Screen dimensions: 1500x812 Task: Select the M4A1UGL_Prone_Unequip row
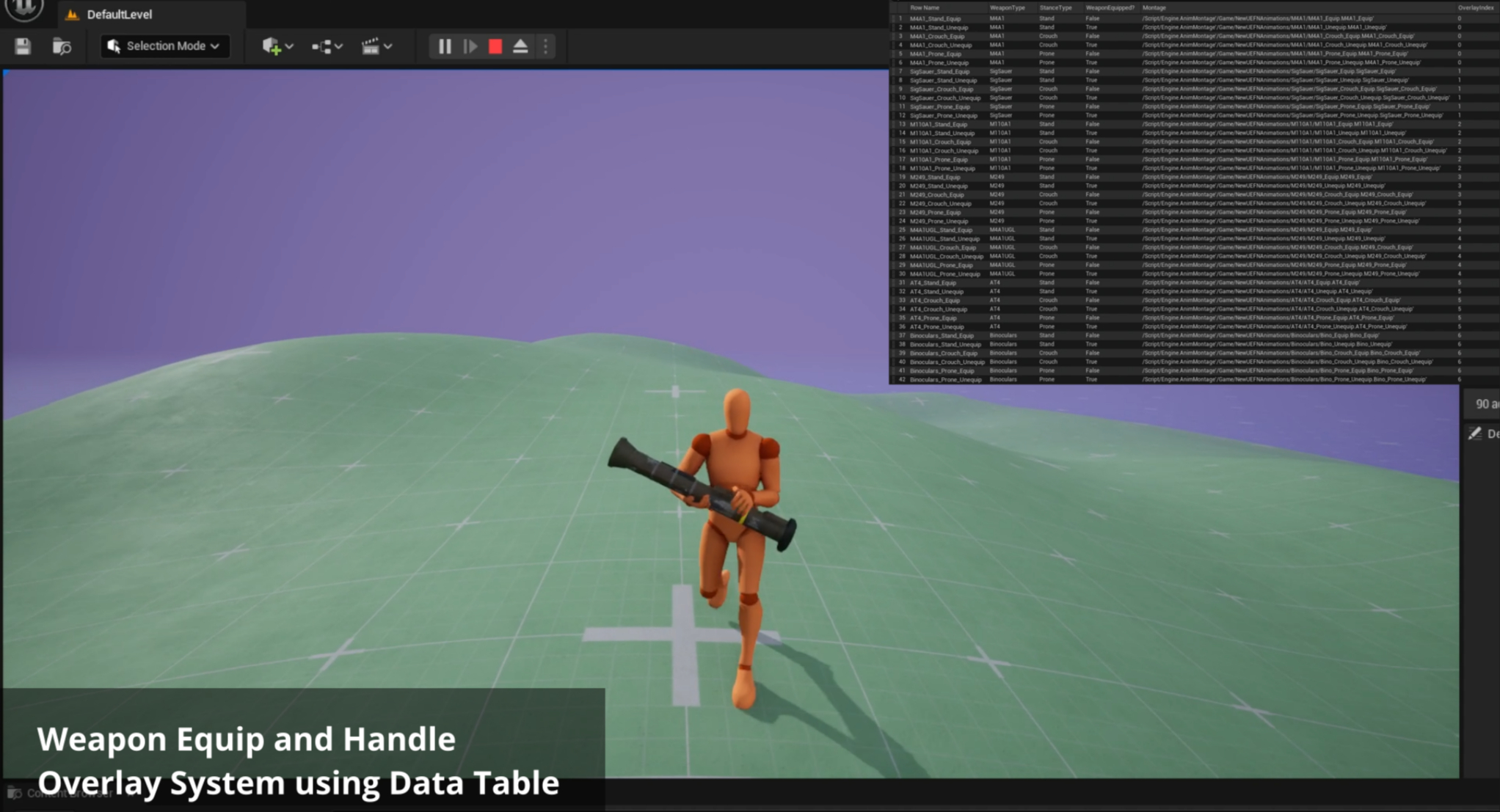[x=1195, y=274]
